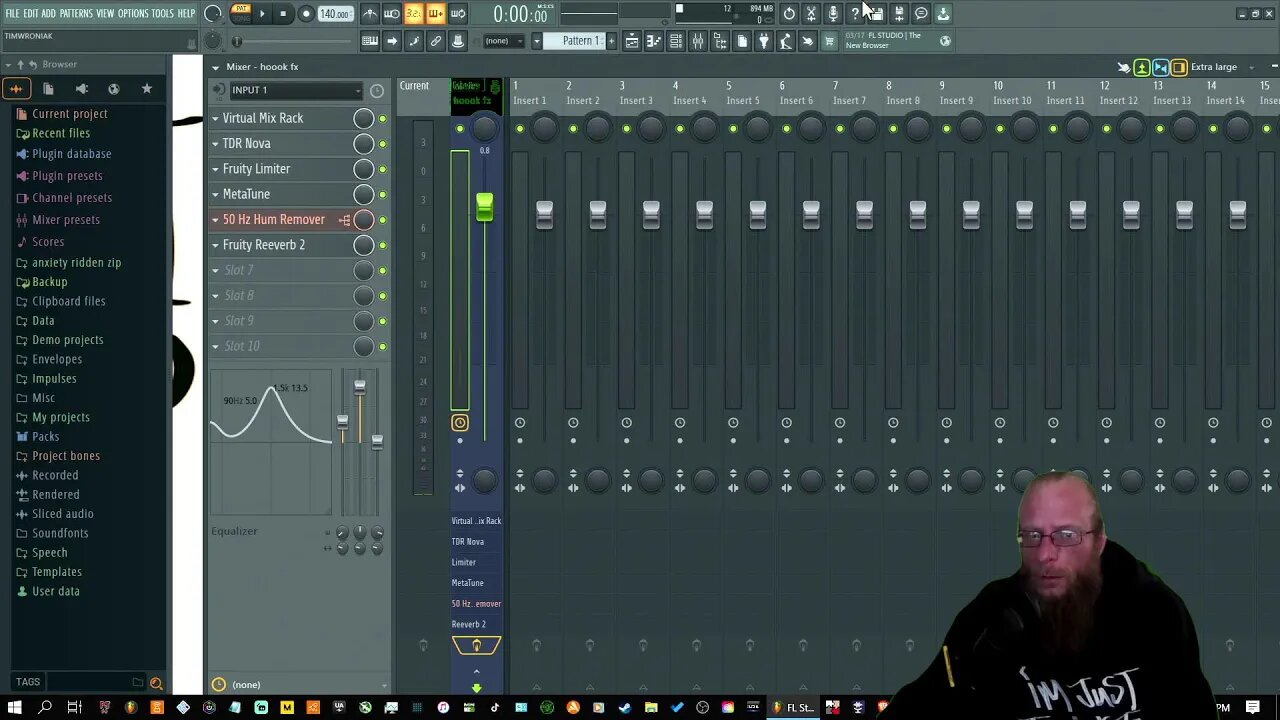Screen dimensions: 1280x720
Task: Mute the hoook fx current track LED
Action: click(x=460, y=129)
